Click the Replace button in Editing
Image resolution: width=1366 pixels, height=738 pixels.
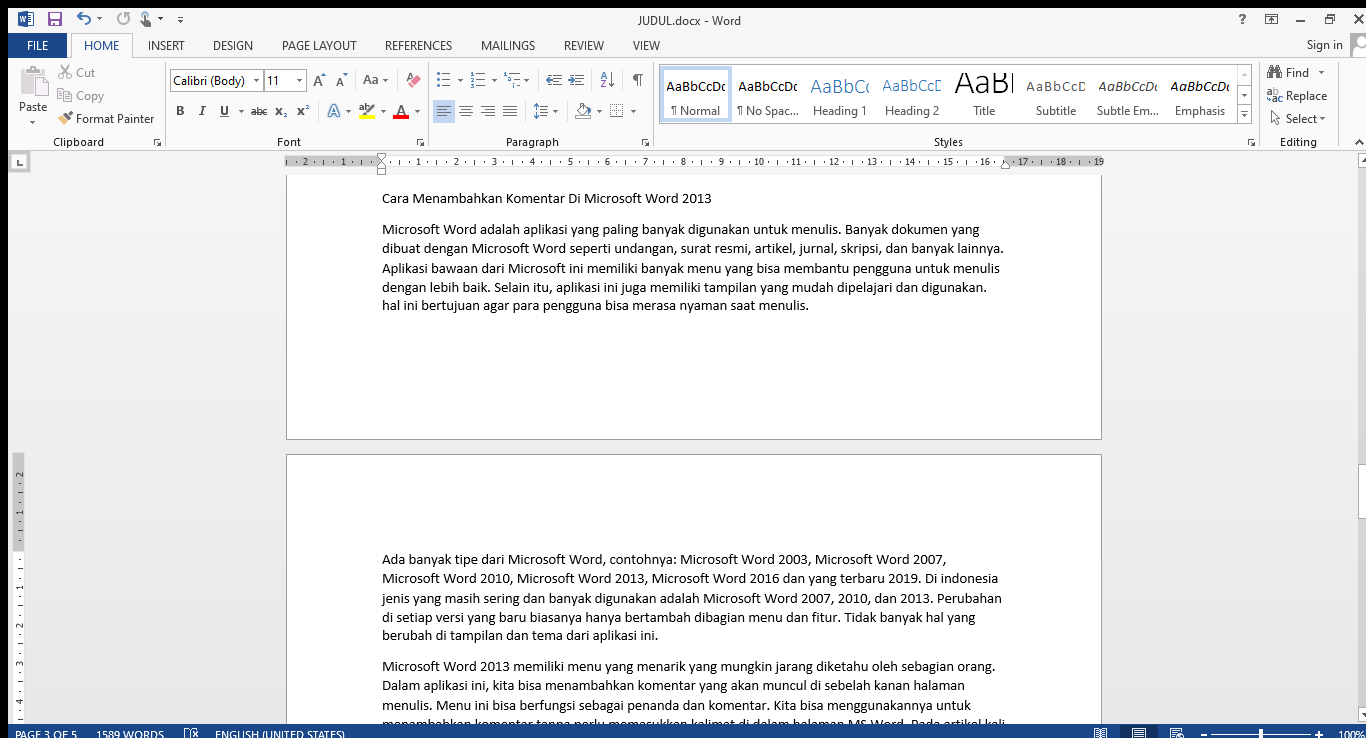(x=1297, y=96)
